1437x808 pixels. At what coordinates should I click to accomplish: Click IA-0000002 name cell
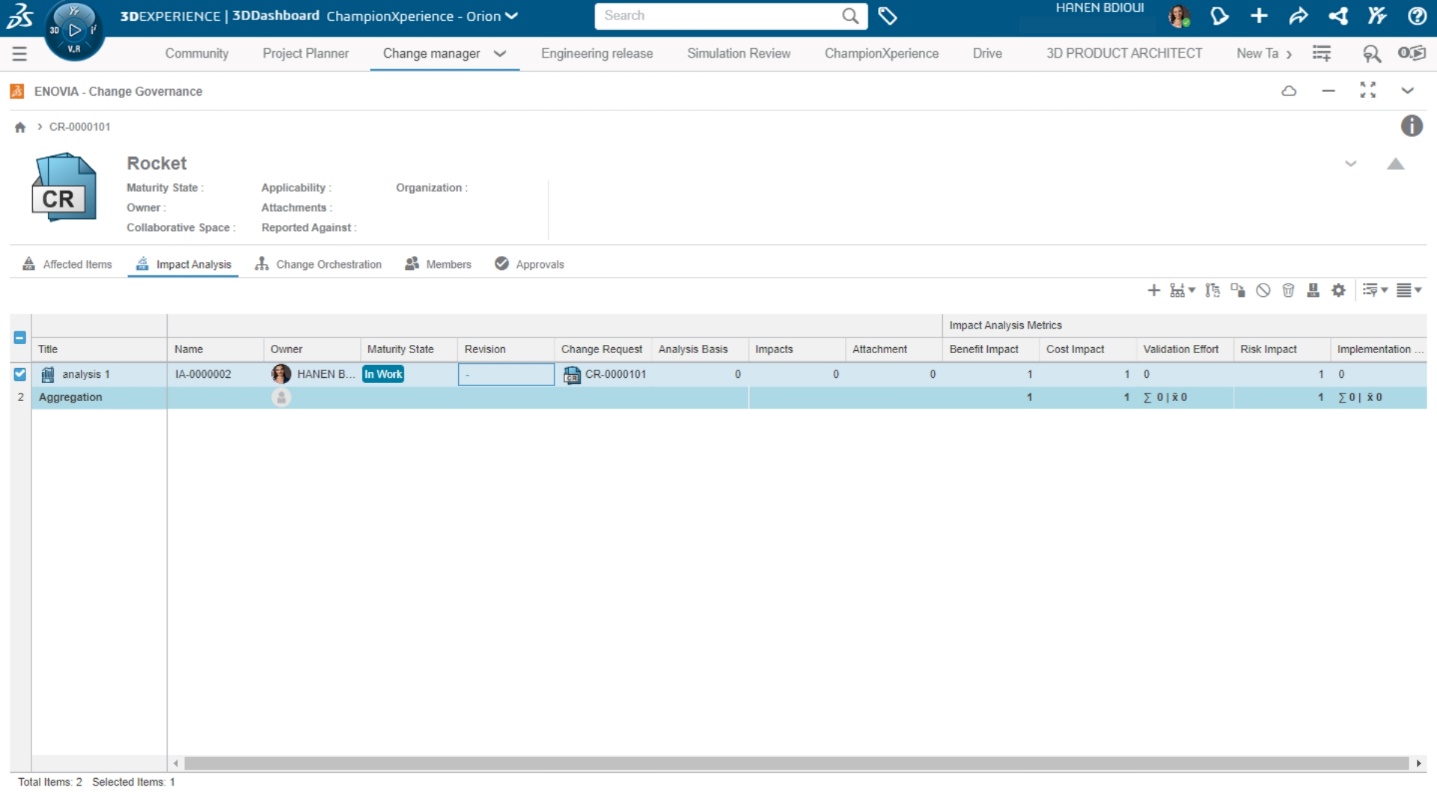coord(215,374)
